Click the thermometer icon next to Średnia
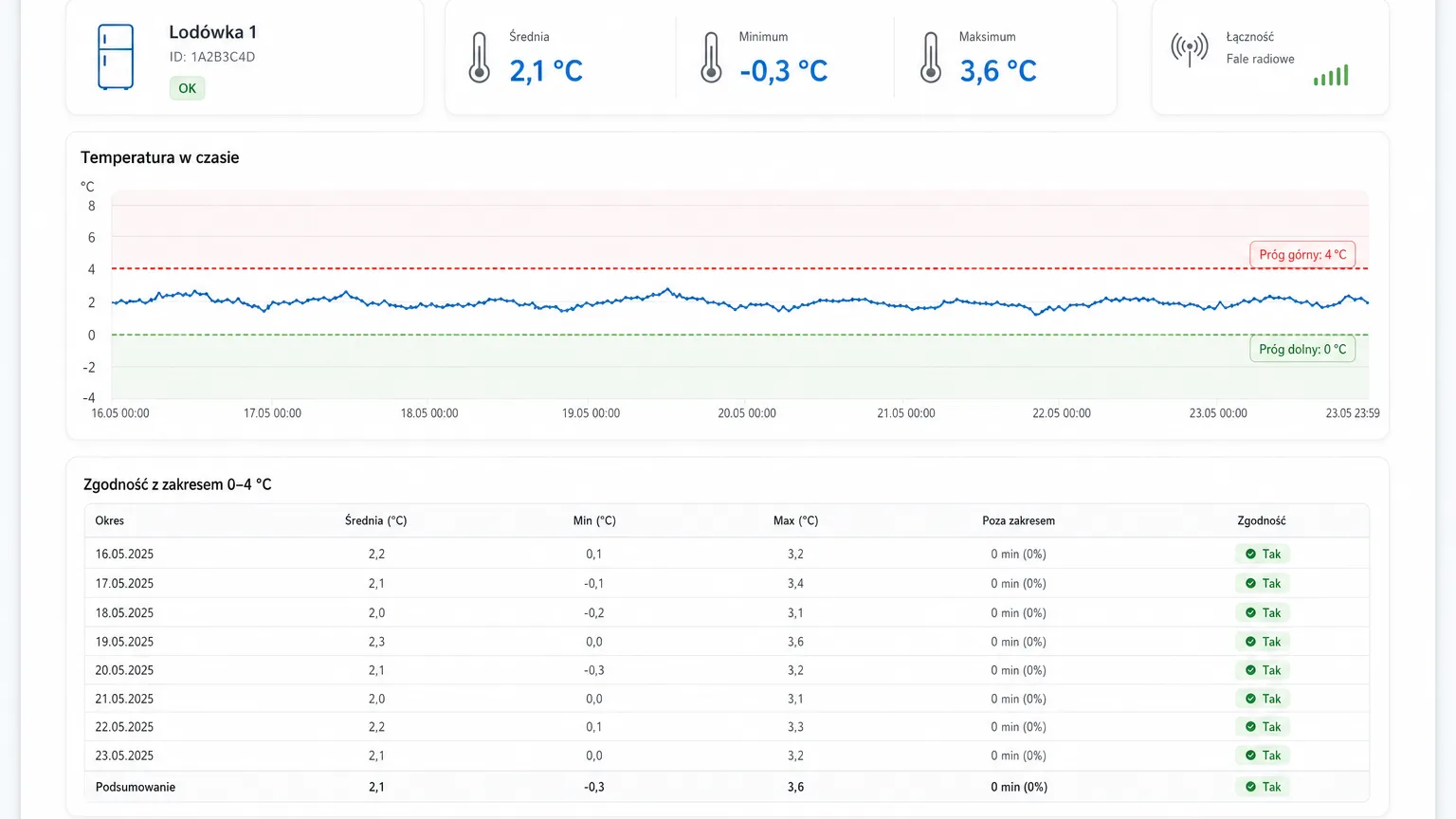The image size is (1456, 819). (x=480, y=58)
